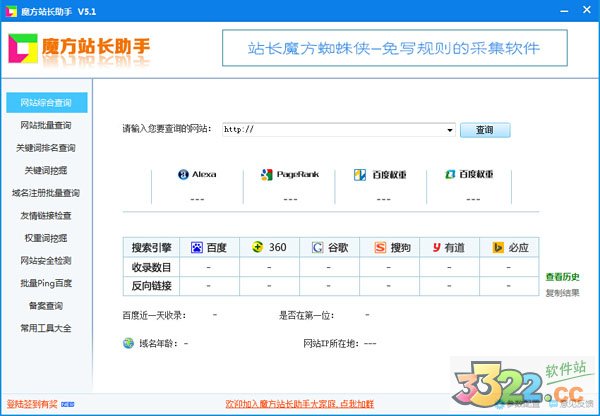Click the NEW badge next to 登陆签到有奖
The width and height of the screenshot is (600, 416).
[68, 404]
